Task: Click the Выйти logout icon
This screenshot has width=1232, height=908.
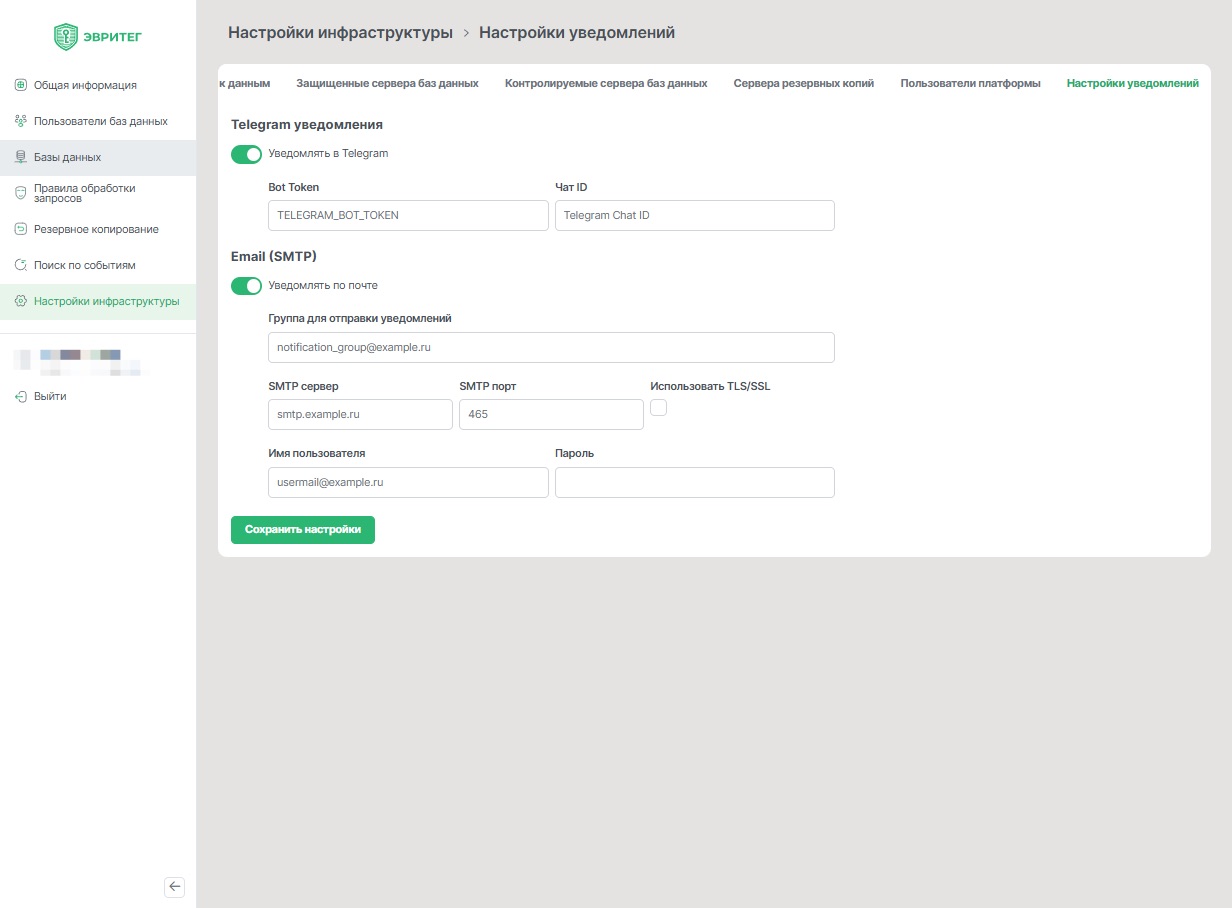Action: click(20, 396)
